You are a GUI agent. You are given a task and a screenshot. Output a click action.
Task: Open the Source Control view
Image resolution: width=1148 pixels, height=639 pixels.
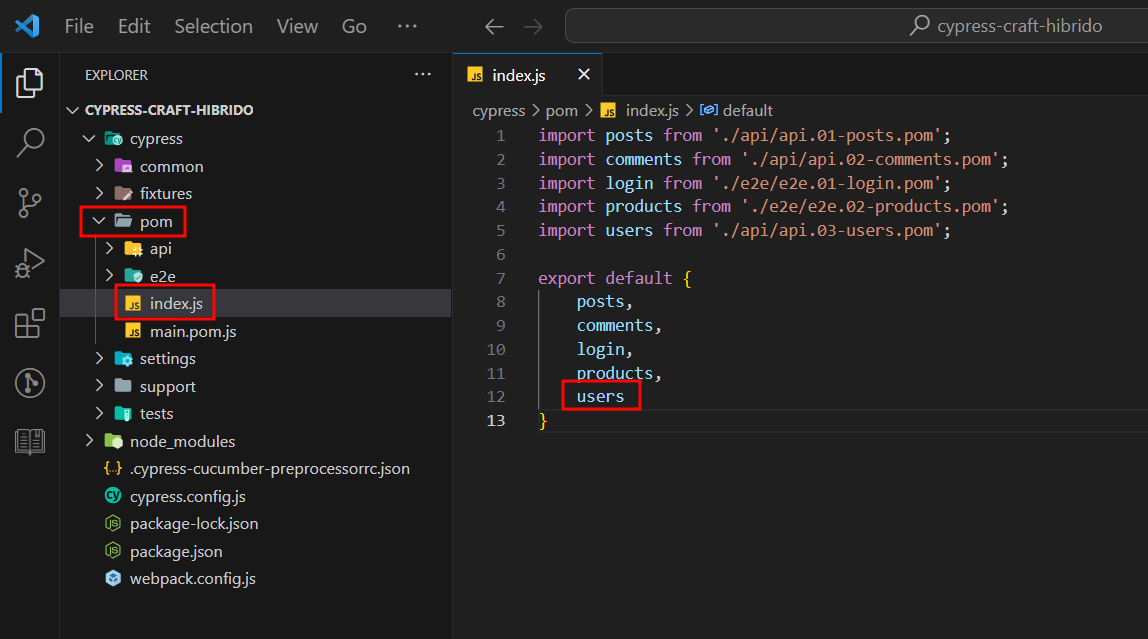coord(29,203)
